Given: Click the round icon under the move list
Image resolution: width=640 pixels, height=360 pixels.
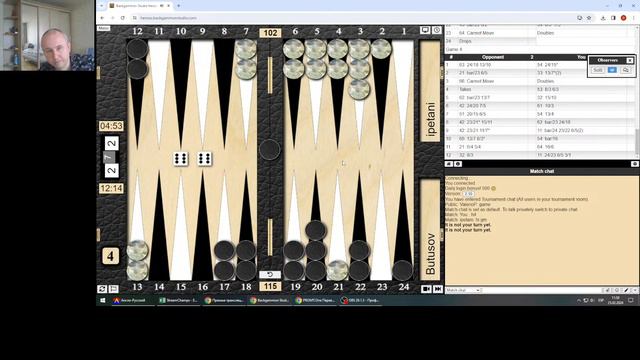Looking at the screenshot, I should click(x=458, y=164).
